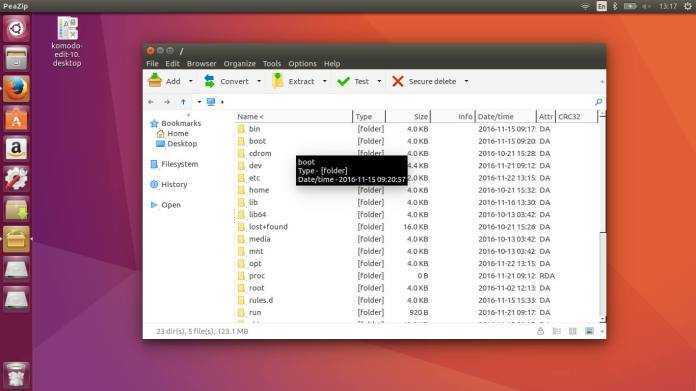Select the proc folder row

click(417, 276)
